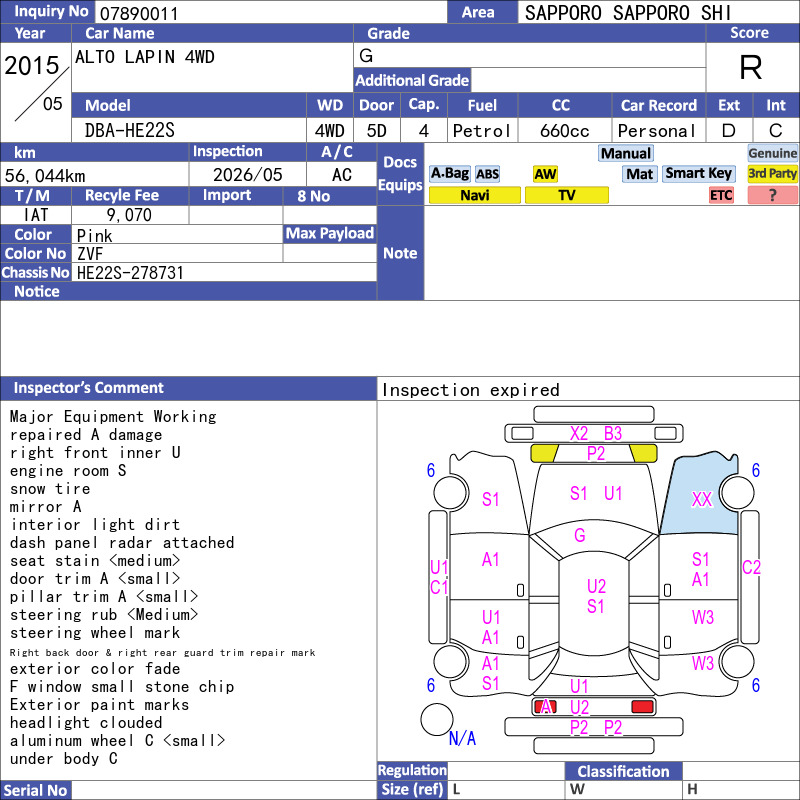Click the A-Bag airbag badge

click(449, 173)
